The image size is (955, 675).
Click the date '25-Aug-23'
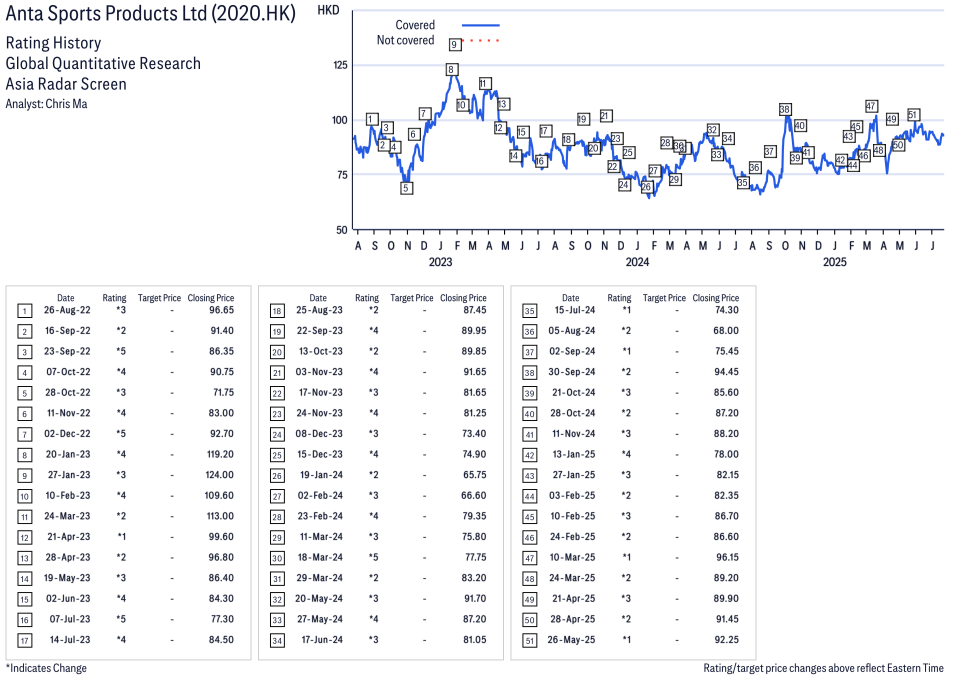click(319, 310)
